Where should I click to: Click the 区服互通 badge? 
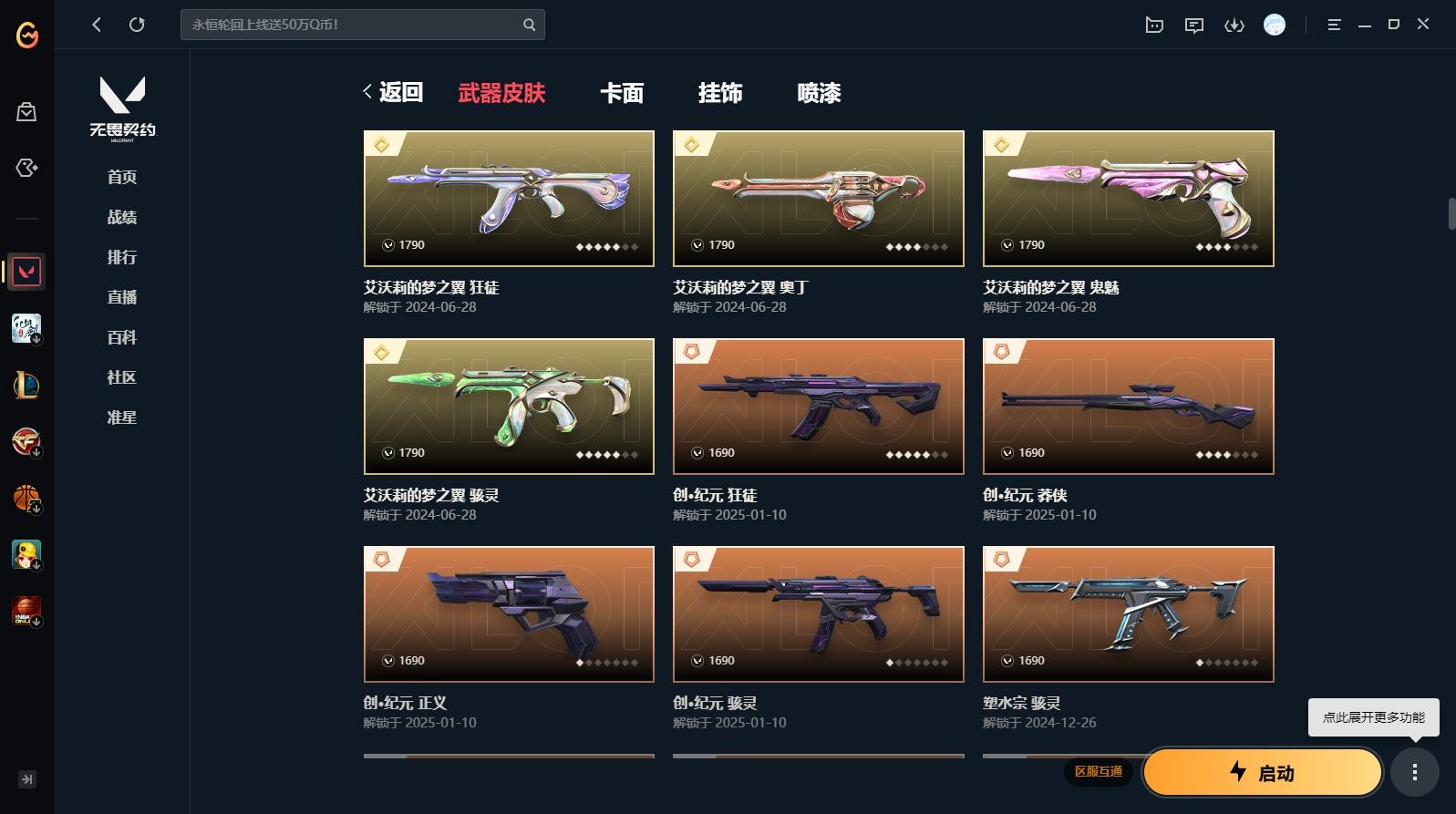(x=1099, y=771)
